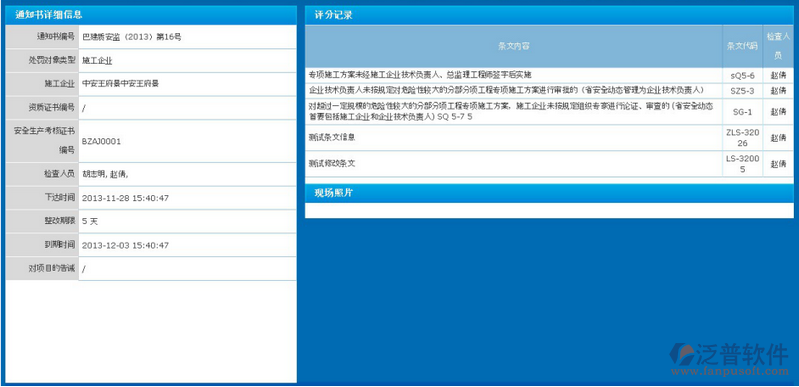Select the 测试条文信息 row
799x387 pixels.
pyautogui.click(x=549, y=138)
